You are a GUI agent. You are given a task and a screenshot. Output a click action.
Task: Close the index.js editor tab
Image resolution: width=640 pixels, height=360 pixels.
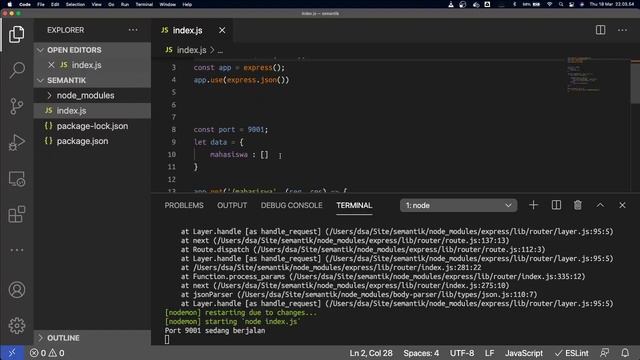222,30
